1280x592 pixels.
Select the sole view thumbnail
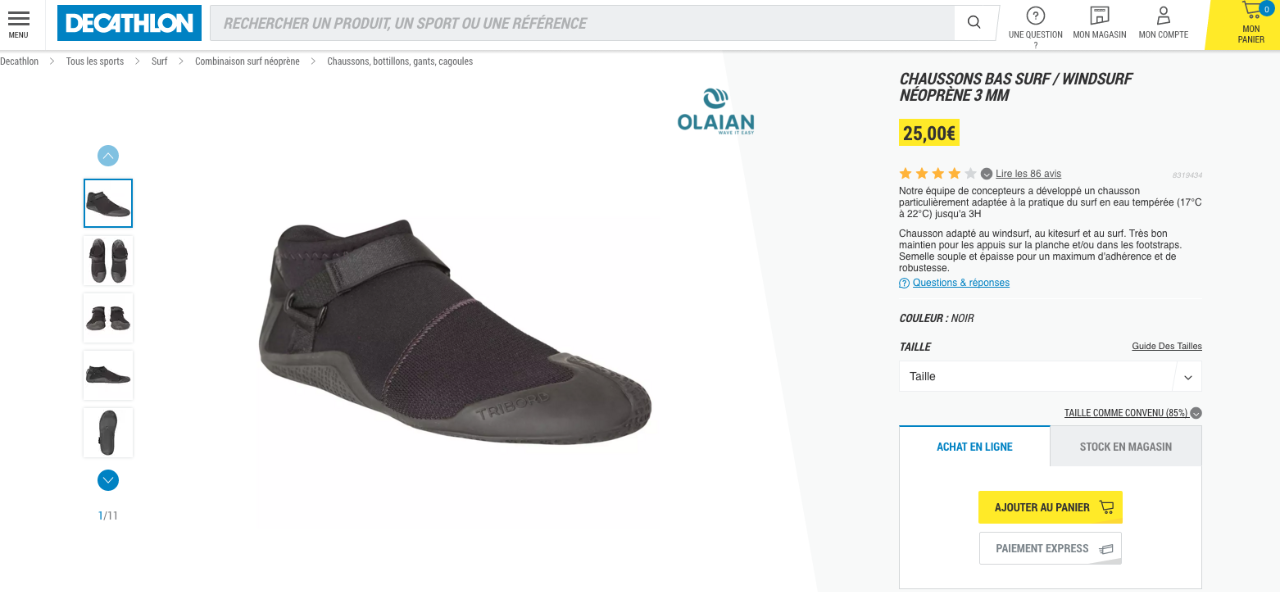pos(108,432)
